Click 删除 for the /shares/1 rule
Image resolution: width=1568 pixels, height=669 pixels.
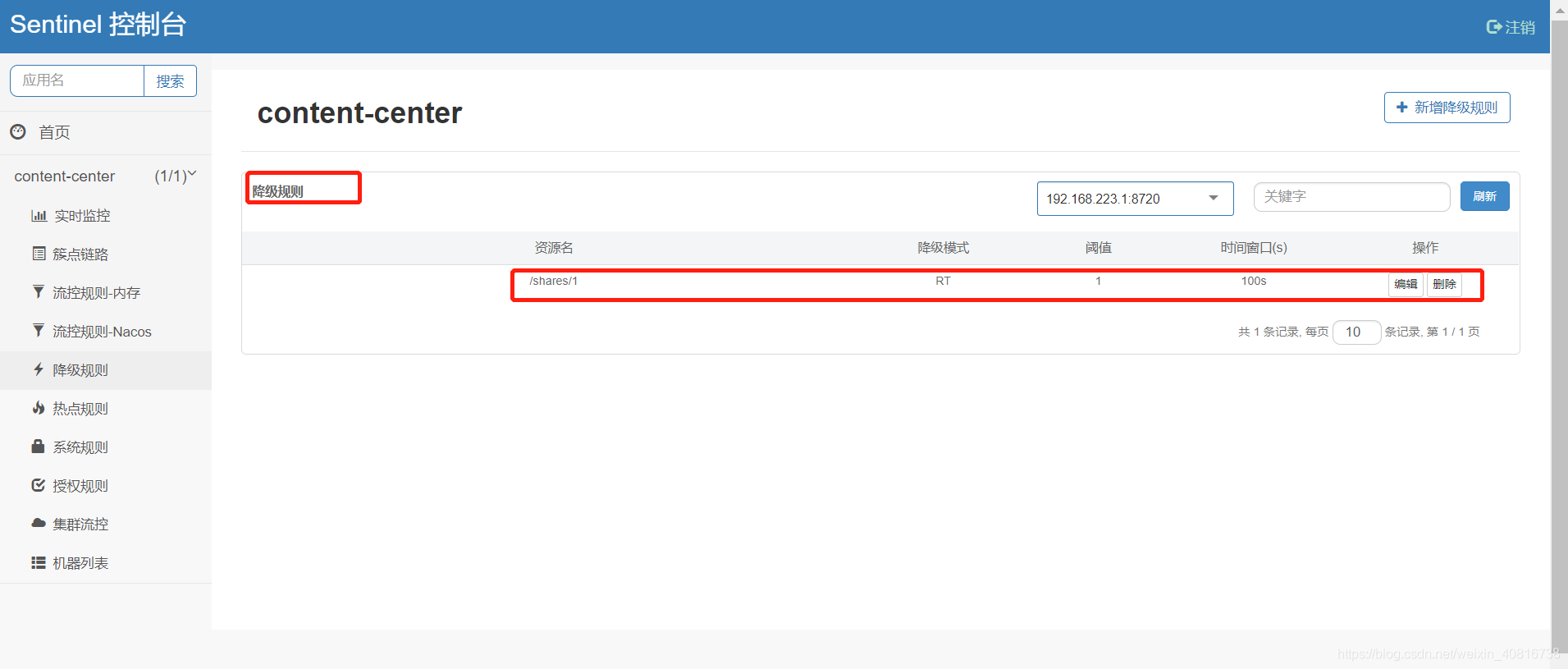pos(1444,284)
